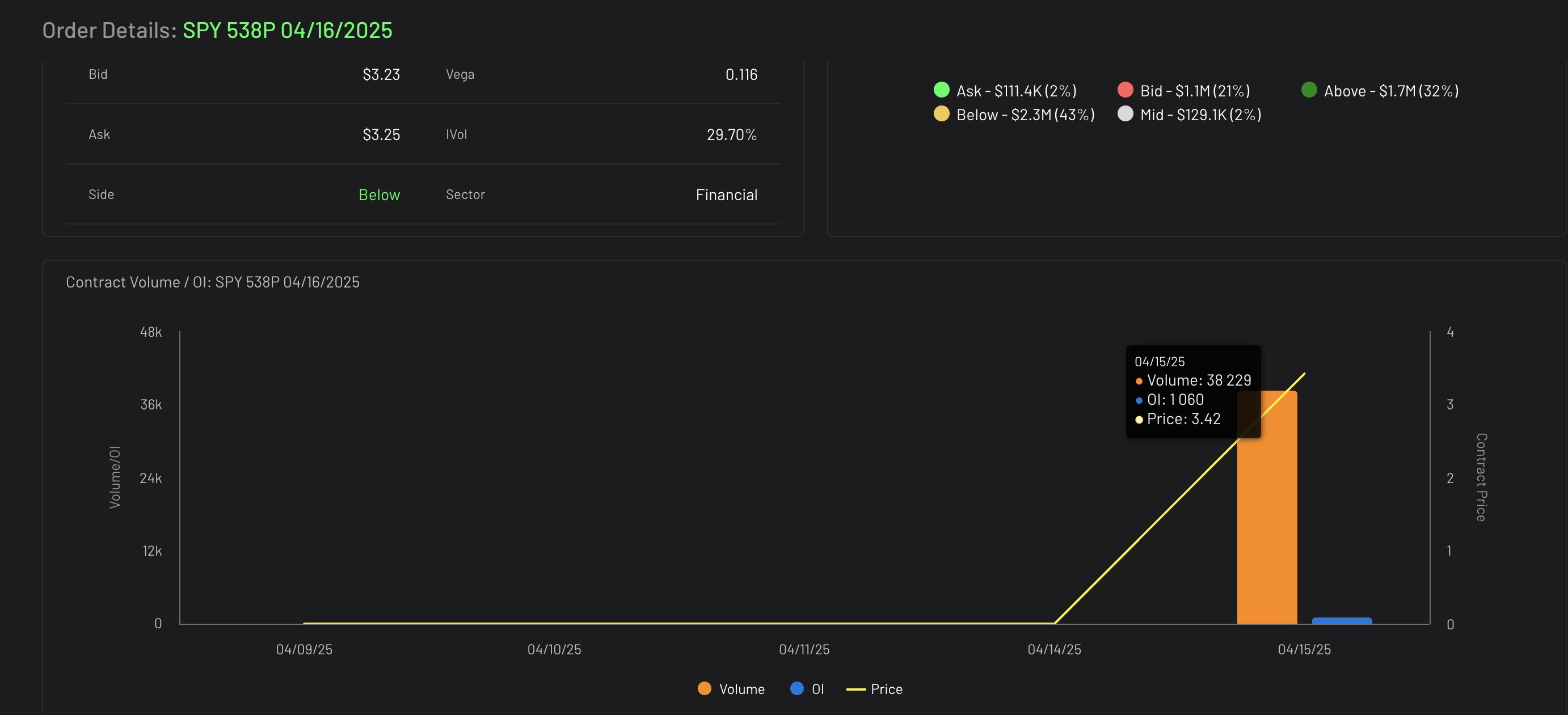The image size is (1568, 715).
Task: Toggle the Bid $1.1M legend entry
Action: (x=1184, y=91)
